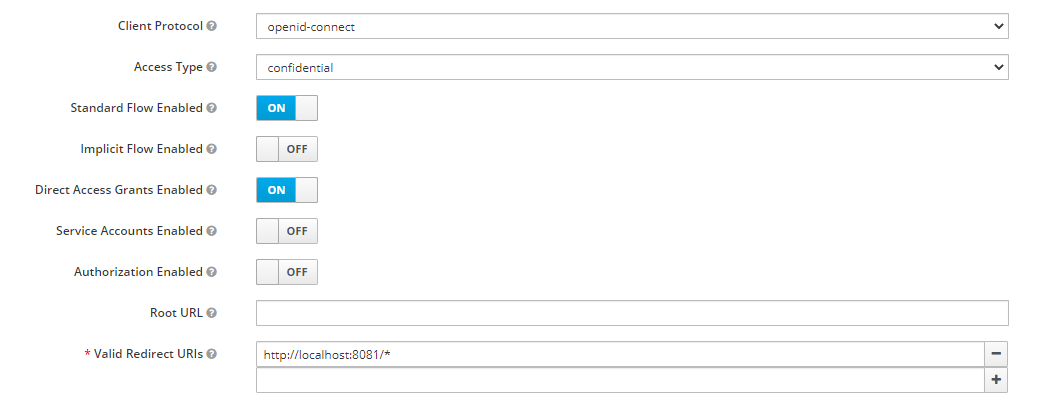Click help icon next to Access Type
The width and height of the screenshot is (1044, 400).
pyautogui.click(x=211, y=67)
